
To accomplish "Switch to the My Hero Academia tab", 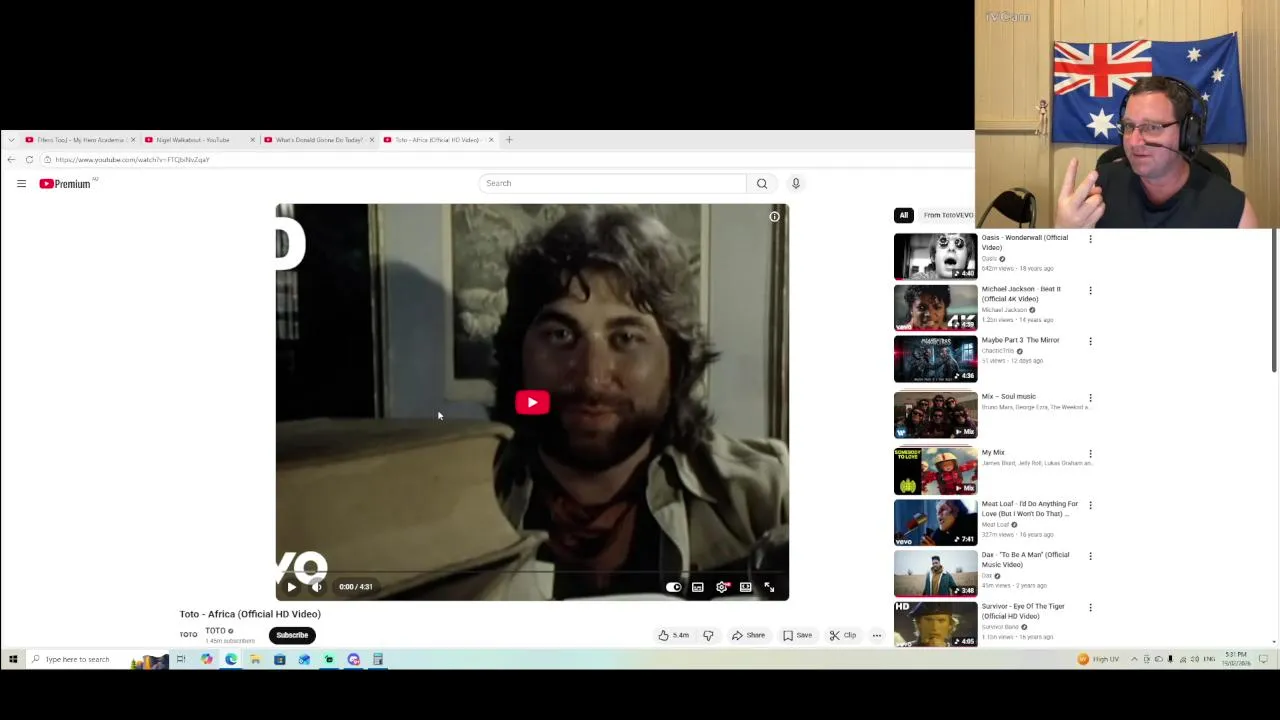I will point(79,140).
